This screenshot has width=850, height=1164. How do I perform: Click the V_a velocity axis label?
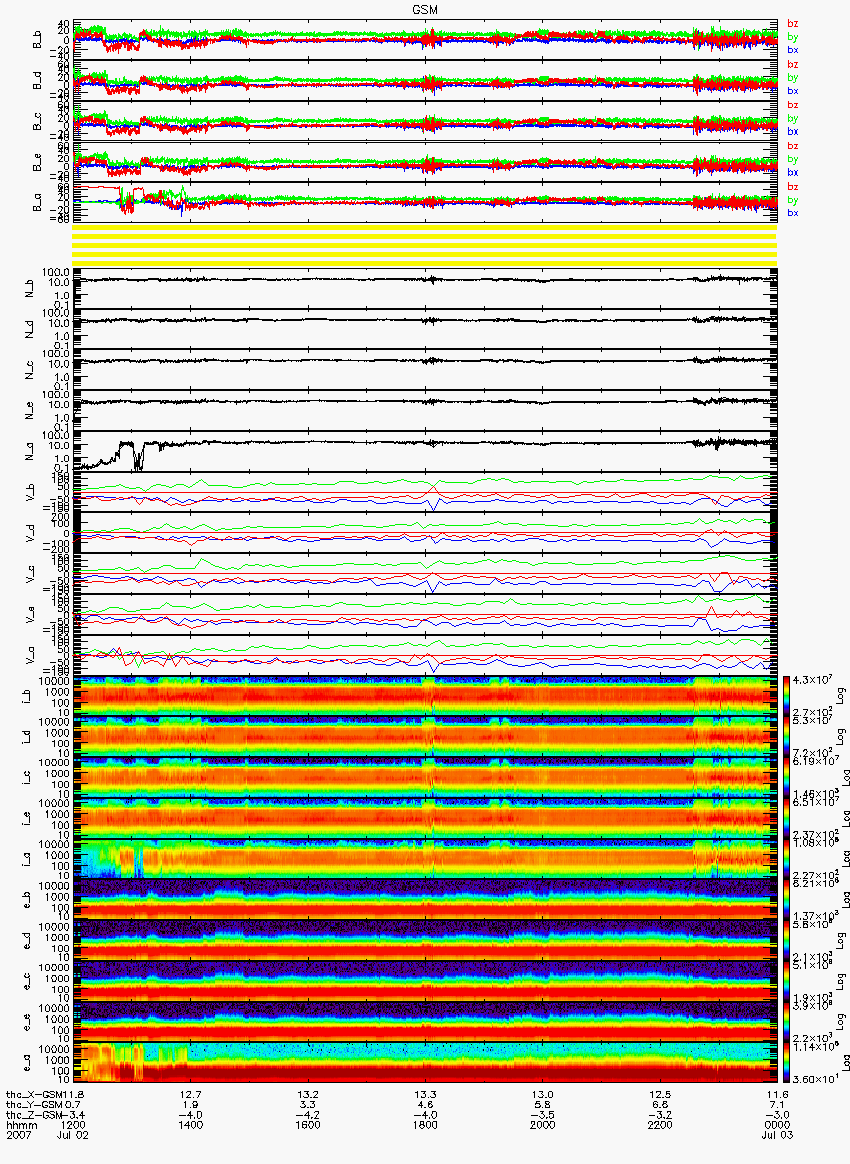(x=30, y=655)
